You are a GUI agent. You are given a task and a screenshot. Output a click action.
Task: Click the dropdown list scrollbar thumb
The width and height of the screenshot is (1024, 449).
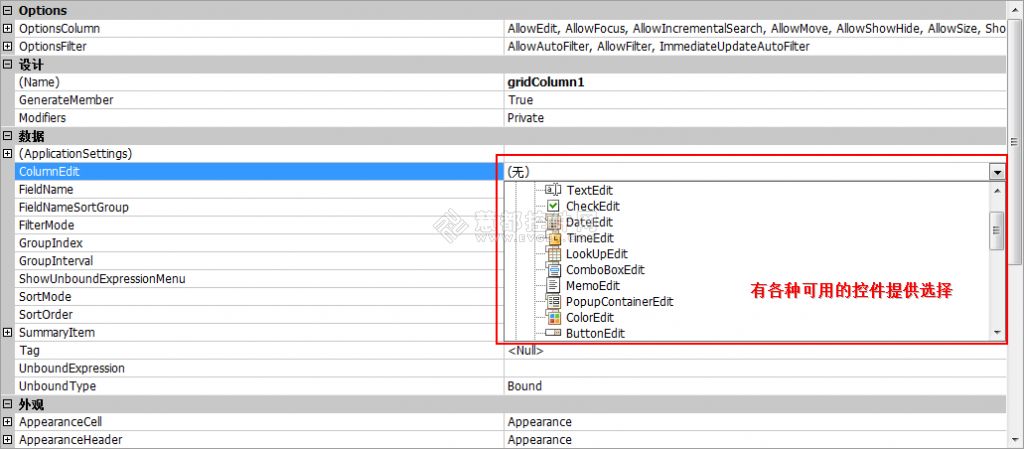tap(997, 230)
